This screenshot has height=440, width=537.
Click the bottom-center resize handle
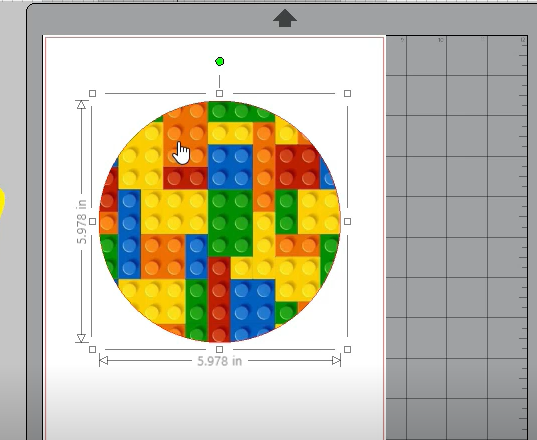[x=220, y=349]
